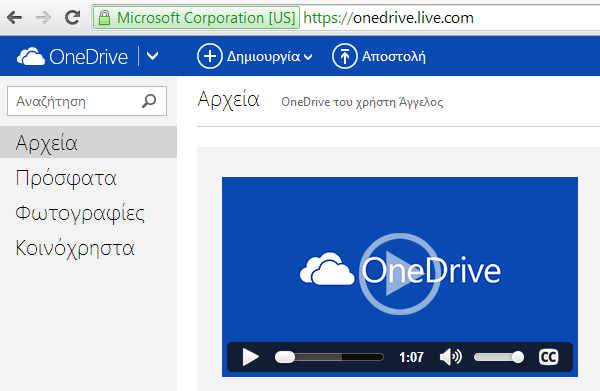Select Αρχεία in the left sidebar

pyautogui.click(x=88, y=142)
